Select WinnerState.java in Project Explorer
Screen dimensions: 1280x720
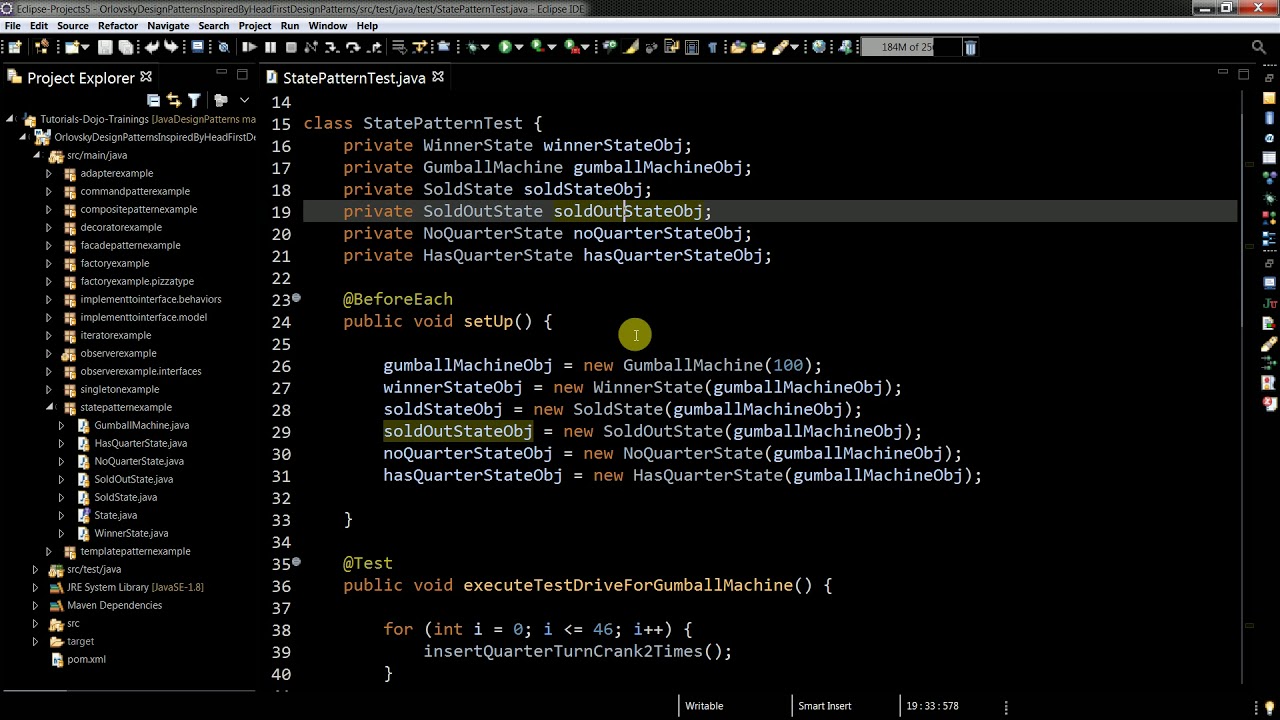131,533
